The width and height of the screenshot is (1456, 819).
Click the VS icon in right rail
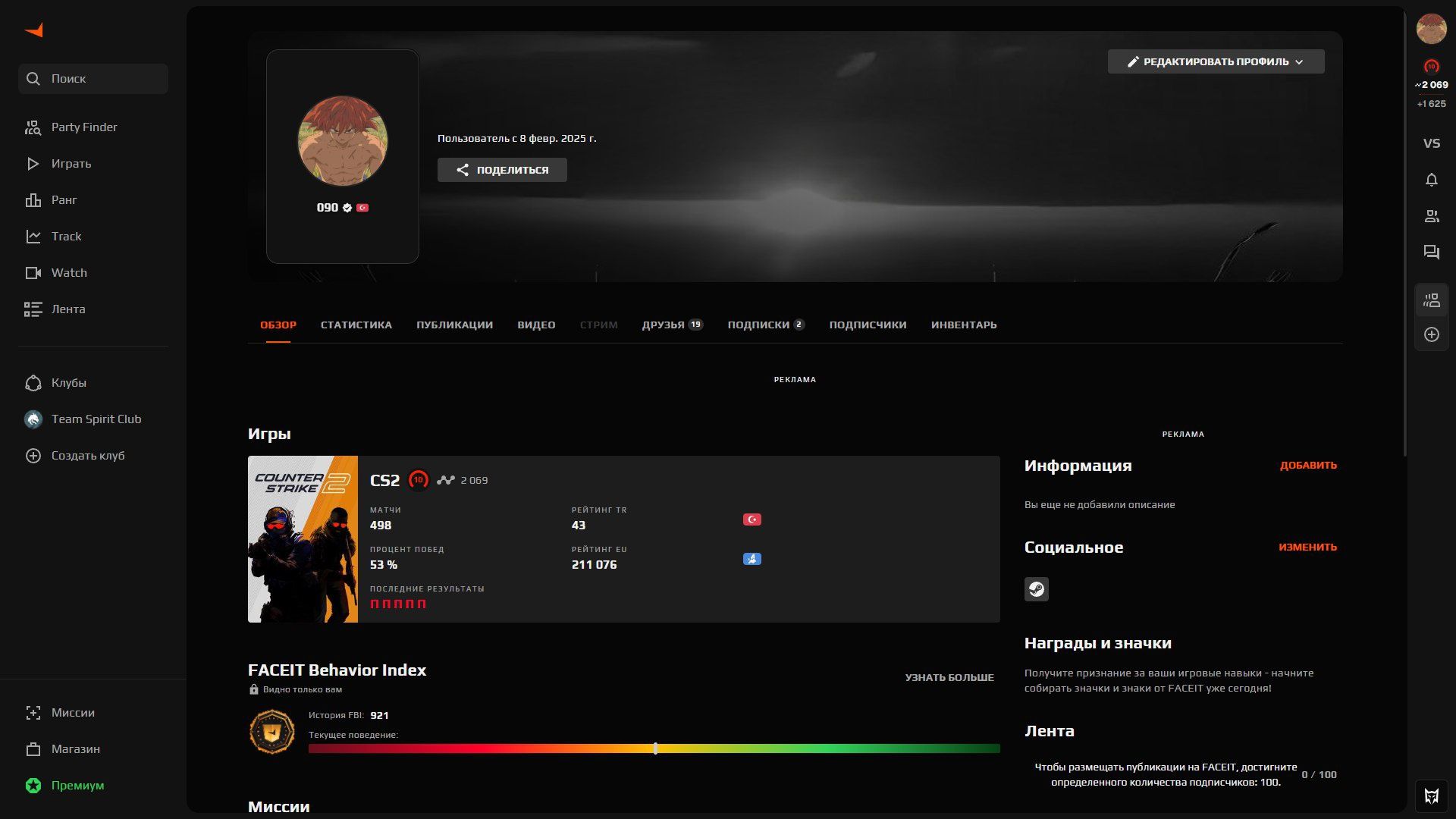pyautogui.click(x=1431, y=143)
